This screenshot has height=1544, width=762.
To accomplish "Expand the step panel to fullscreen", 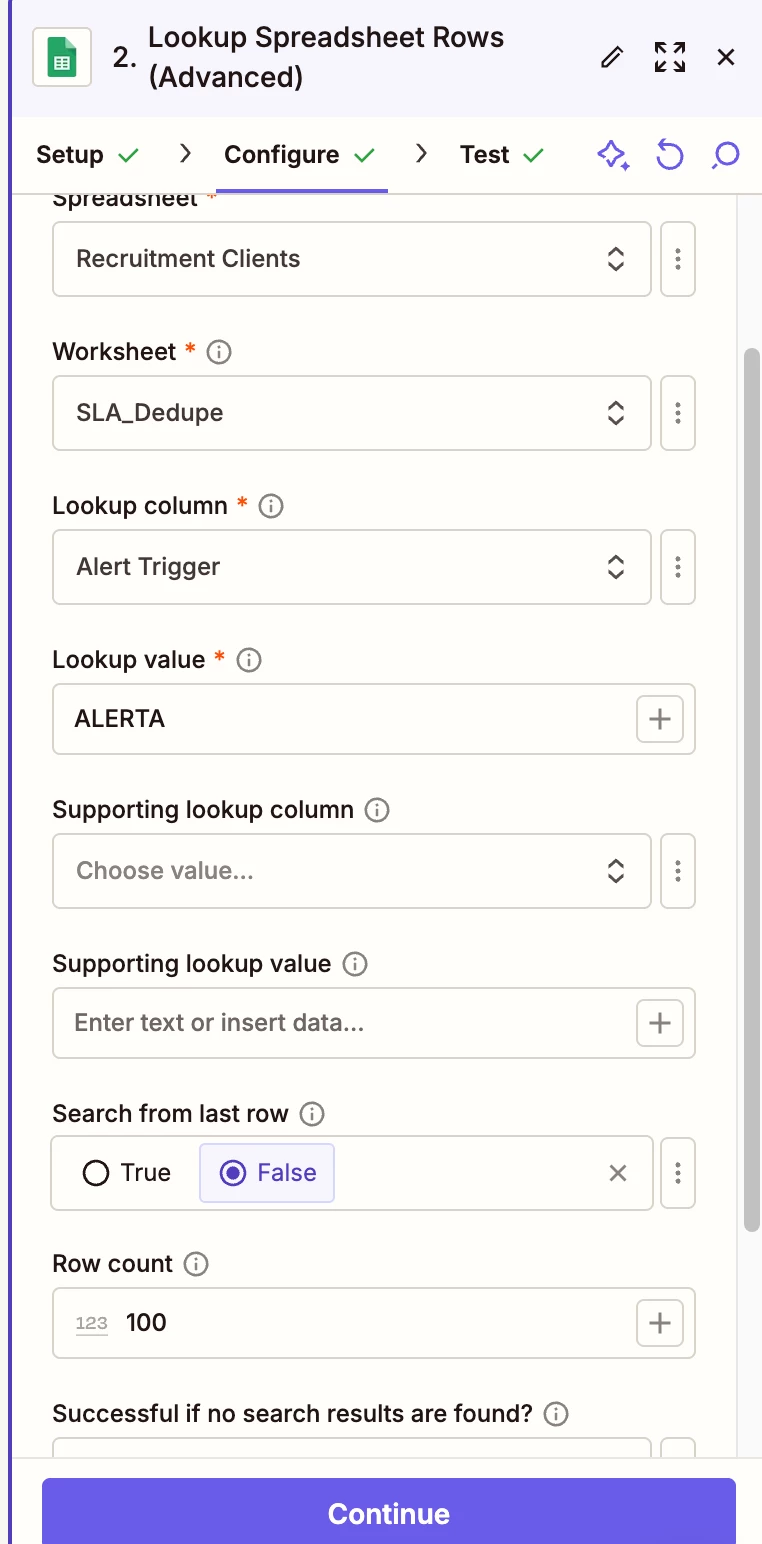I will pyautogui.click(x=670, y=57).
